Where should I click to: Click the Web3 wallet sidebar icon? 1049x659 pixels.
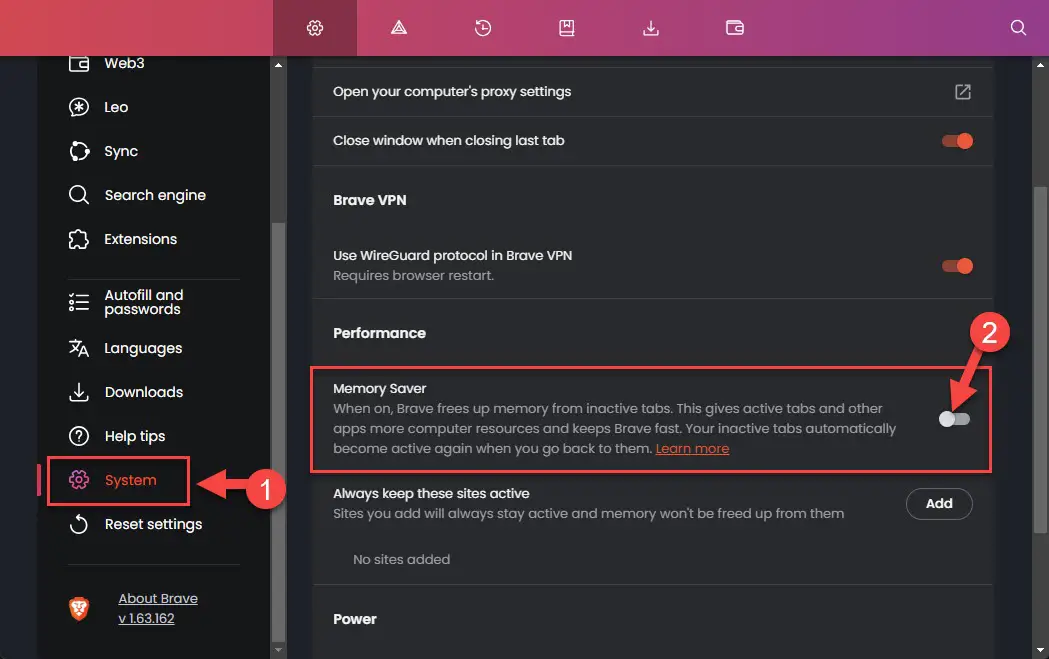click(79, 64)
